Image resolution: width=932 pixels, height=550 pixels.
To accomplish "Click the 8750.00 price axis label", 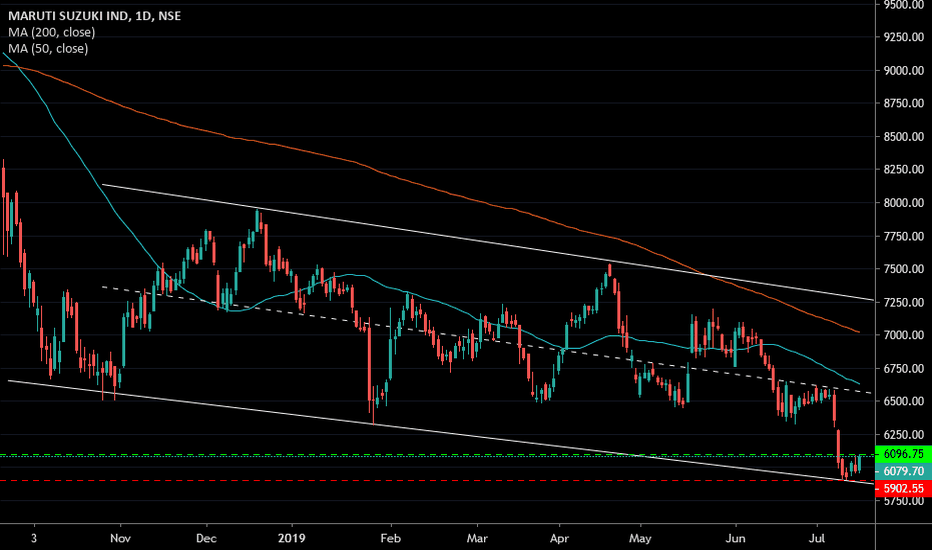I will tap(903, 103).
